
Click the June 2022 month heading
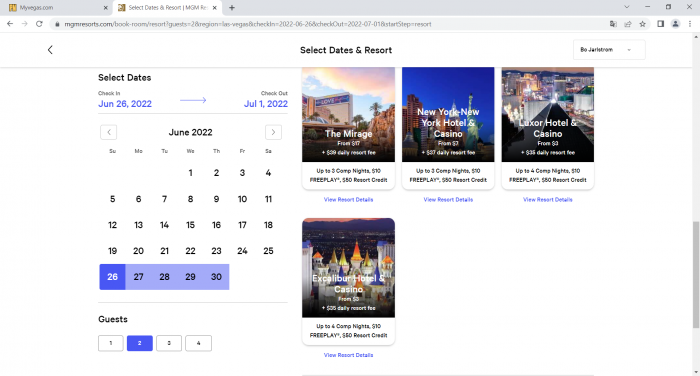[190, 132]
